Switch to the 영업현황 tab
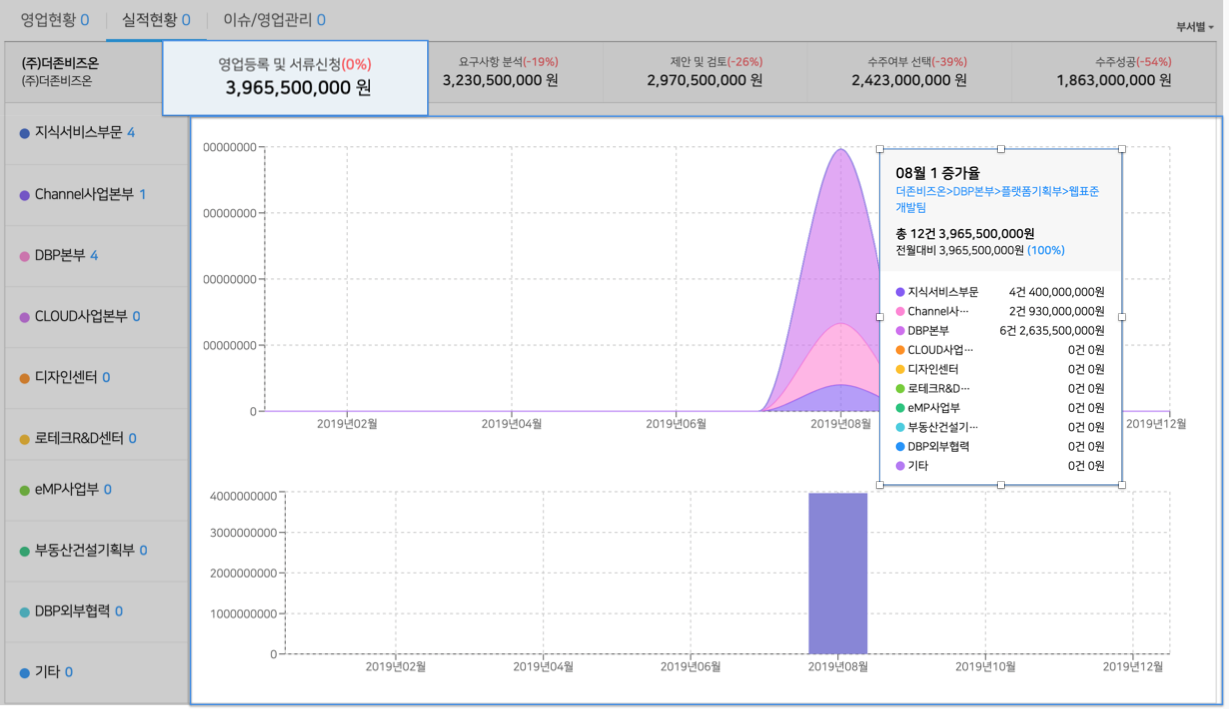Viewport: 1229px width, 709px height. pyautogui.click(x=46, y=20)
